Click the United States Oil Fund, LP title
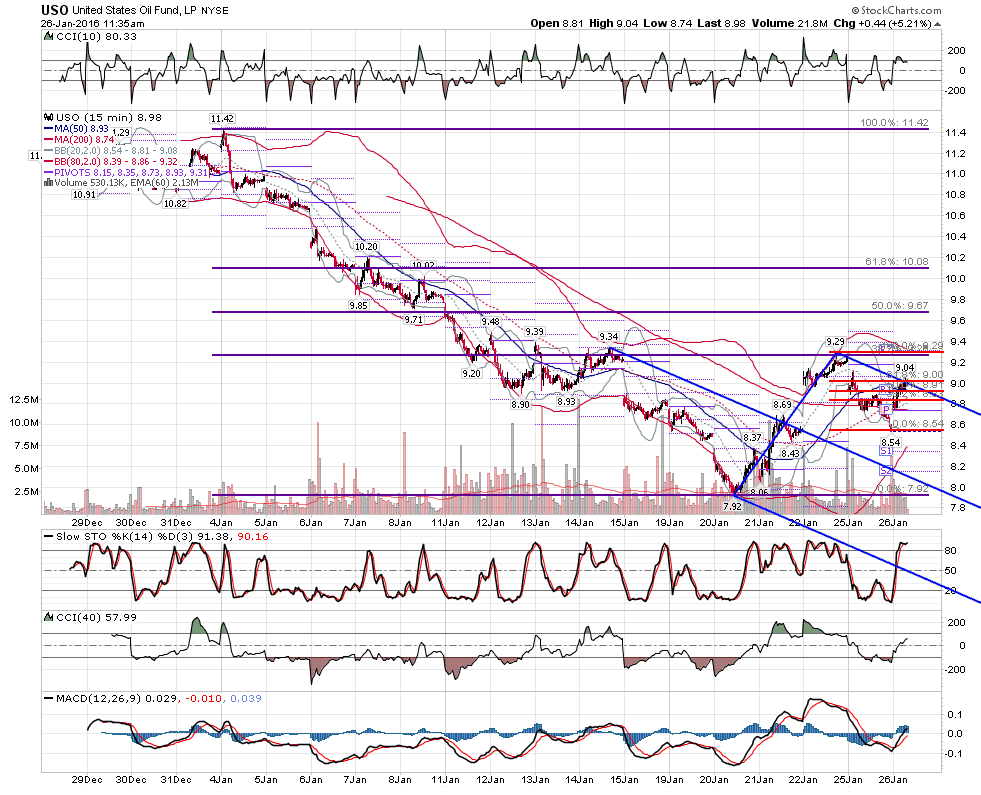 coord(135,11)
